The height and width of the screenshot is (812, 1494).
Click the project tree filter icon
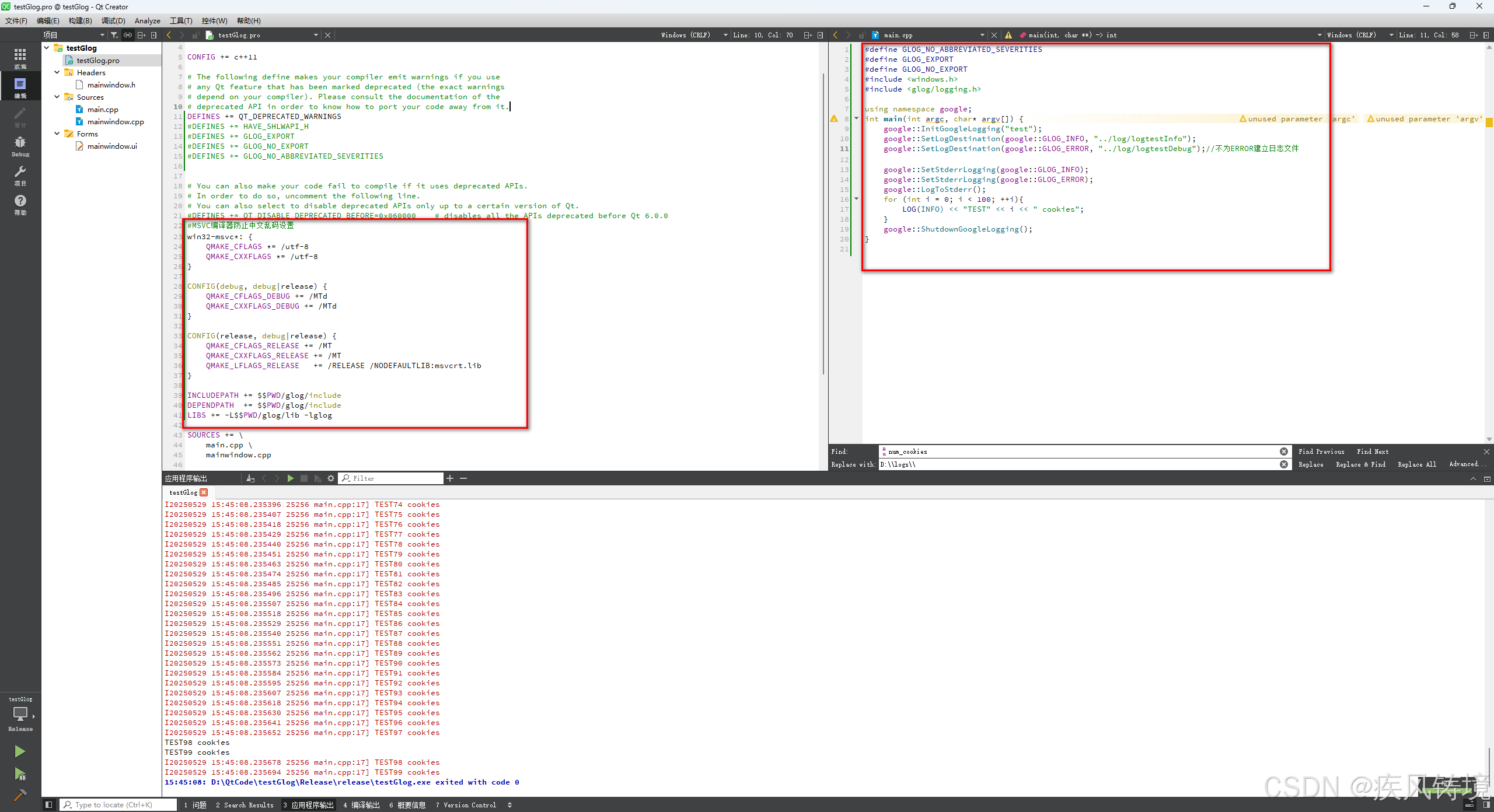click(114, 35)
